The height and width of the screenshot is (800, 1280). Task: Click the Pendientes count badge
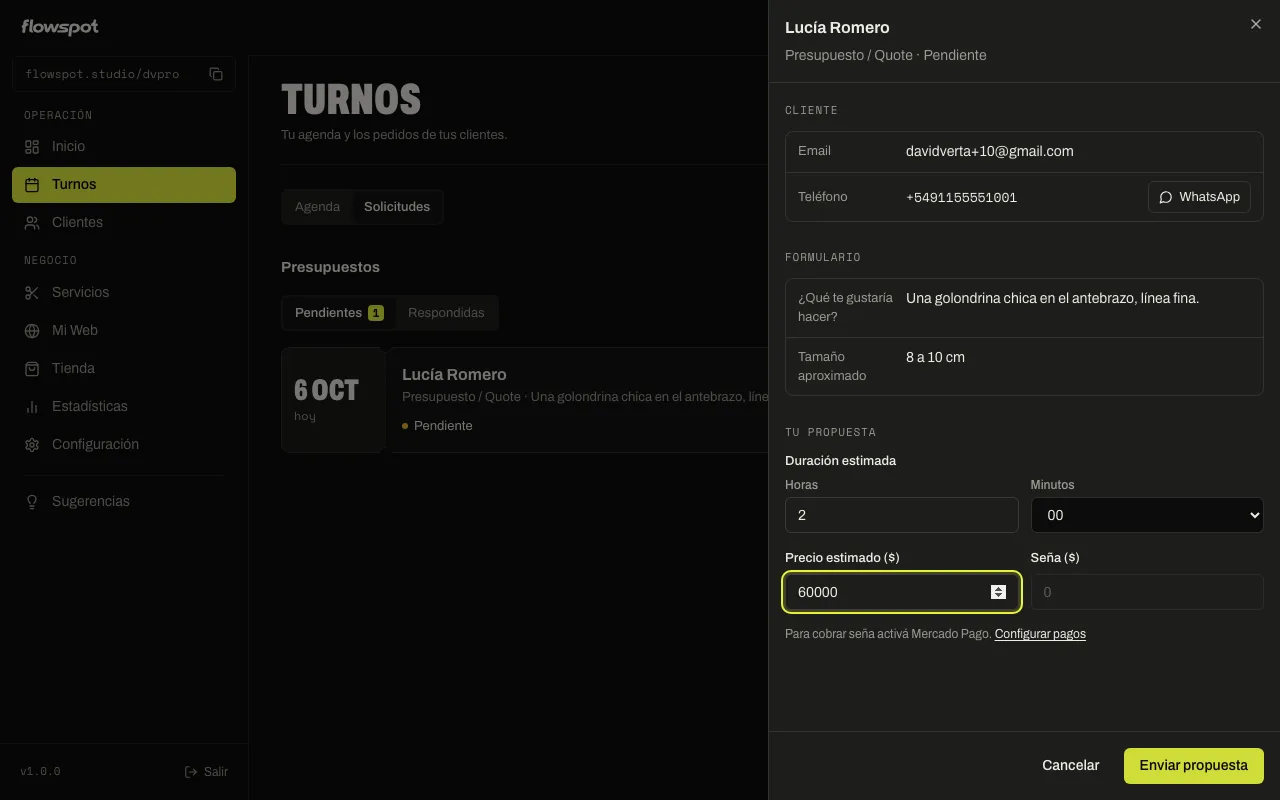coord(376,313)
